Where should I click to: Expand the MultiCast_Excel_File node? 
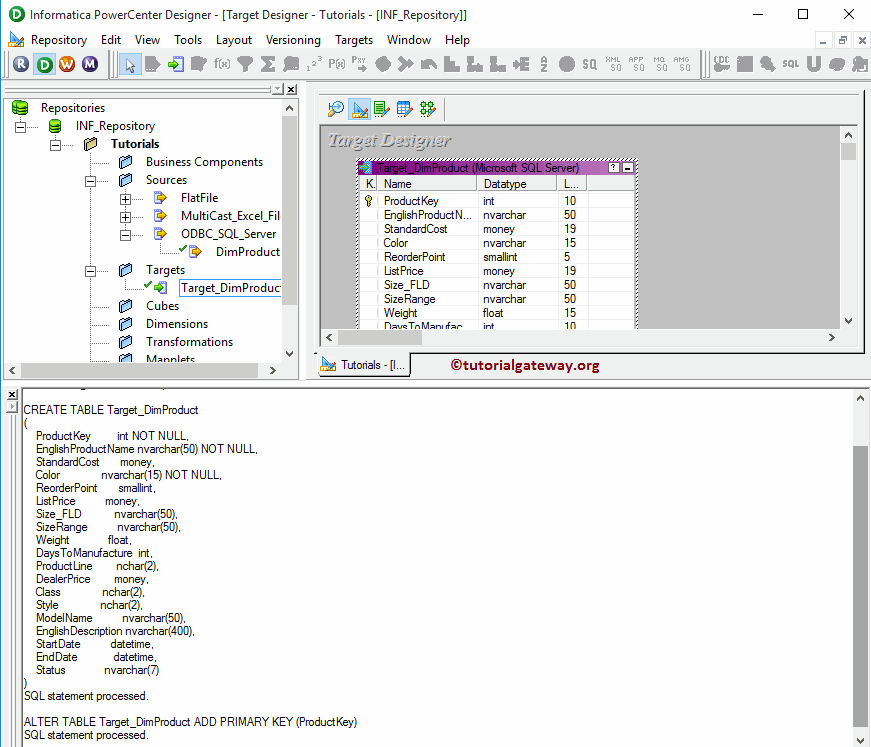click(x=125, y=217)
